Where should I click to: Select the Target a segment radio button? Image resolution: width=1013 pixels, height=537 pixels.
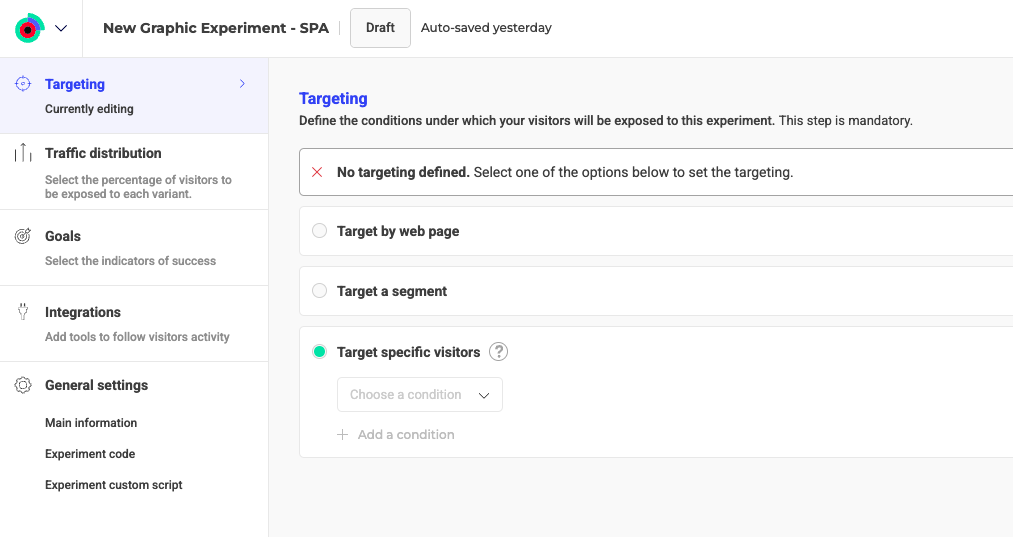[320, 291]
